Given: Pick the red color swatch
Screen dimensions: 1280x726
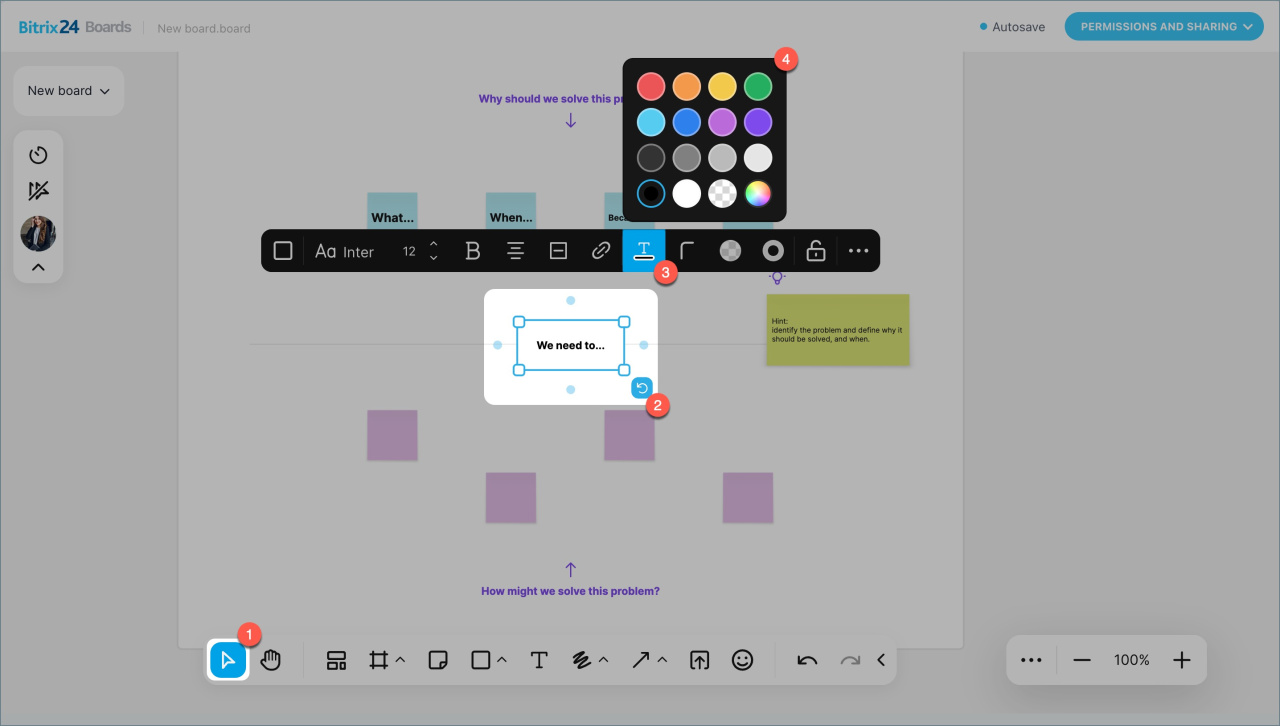Looking at the screenshot, I should 651,86.
